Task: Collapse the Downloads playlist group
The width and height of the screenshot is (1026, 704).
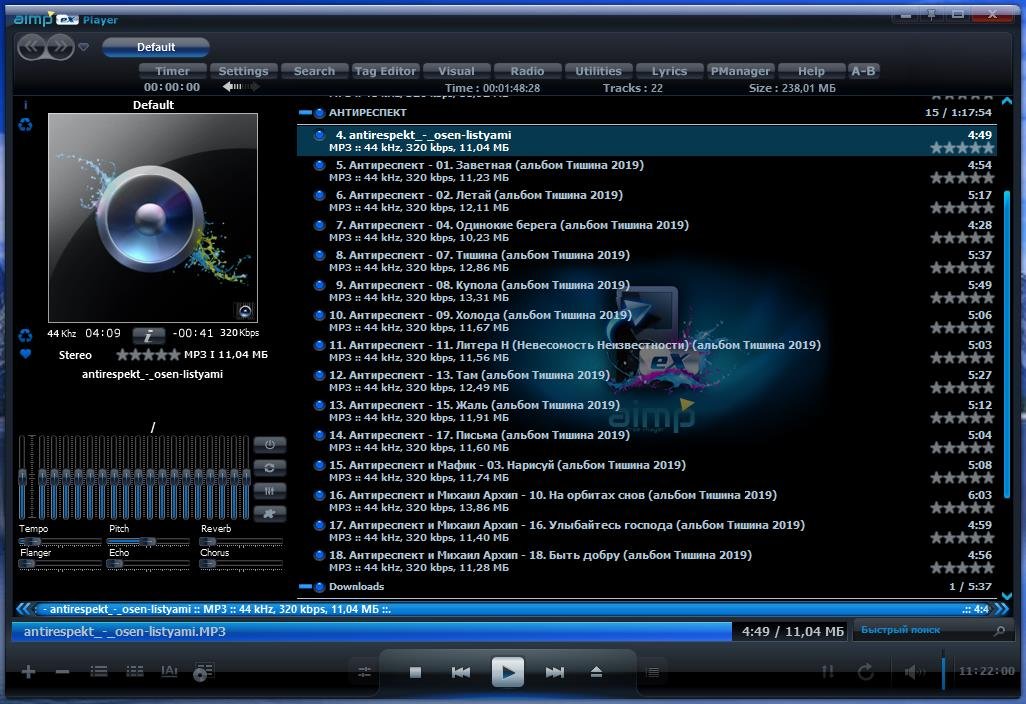Action: point(306,587)
